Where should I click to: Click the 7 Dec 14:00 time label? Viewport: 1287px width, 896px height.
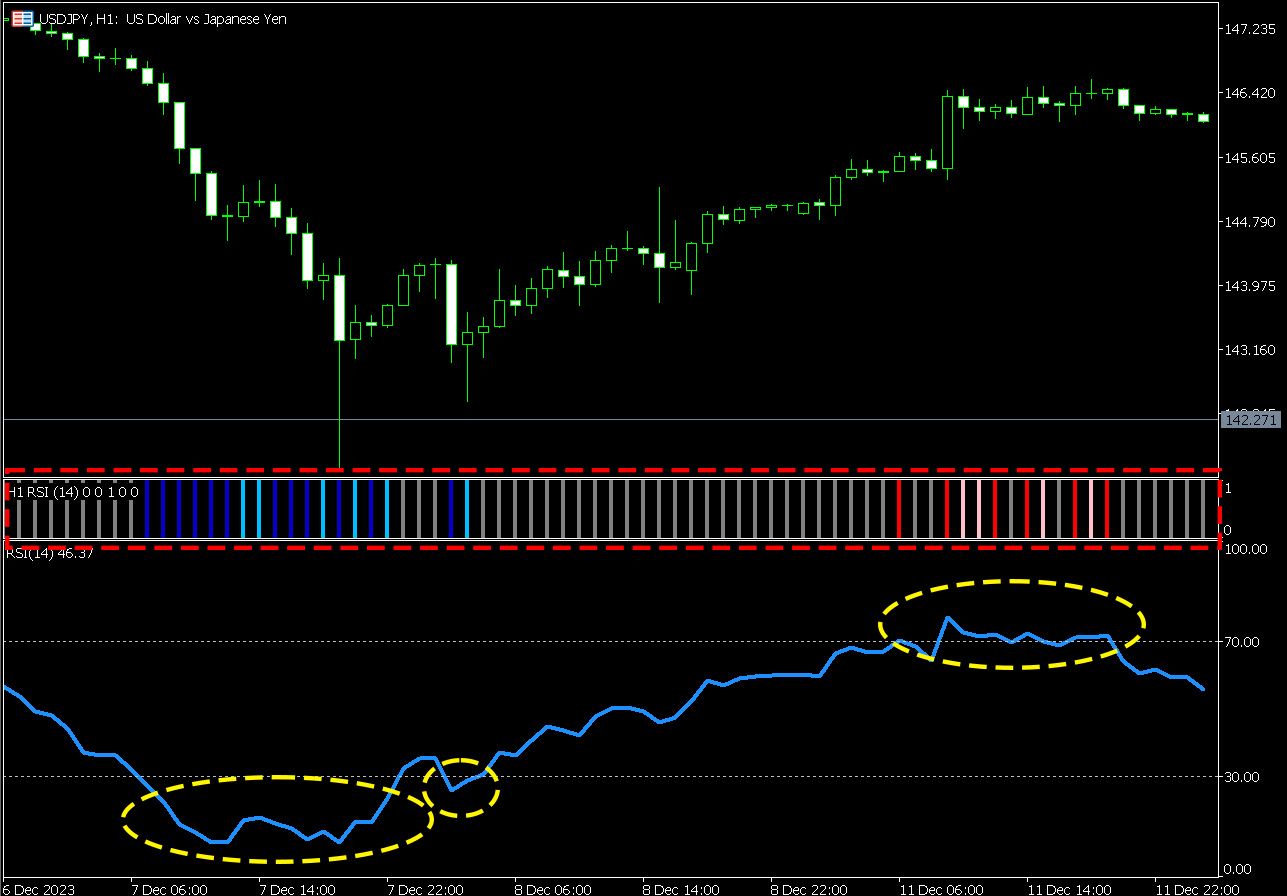(296, 888)
